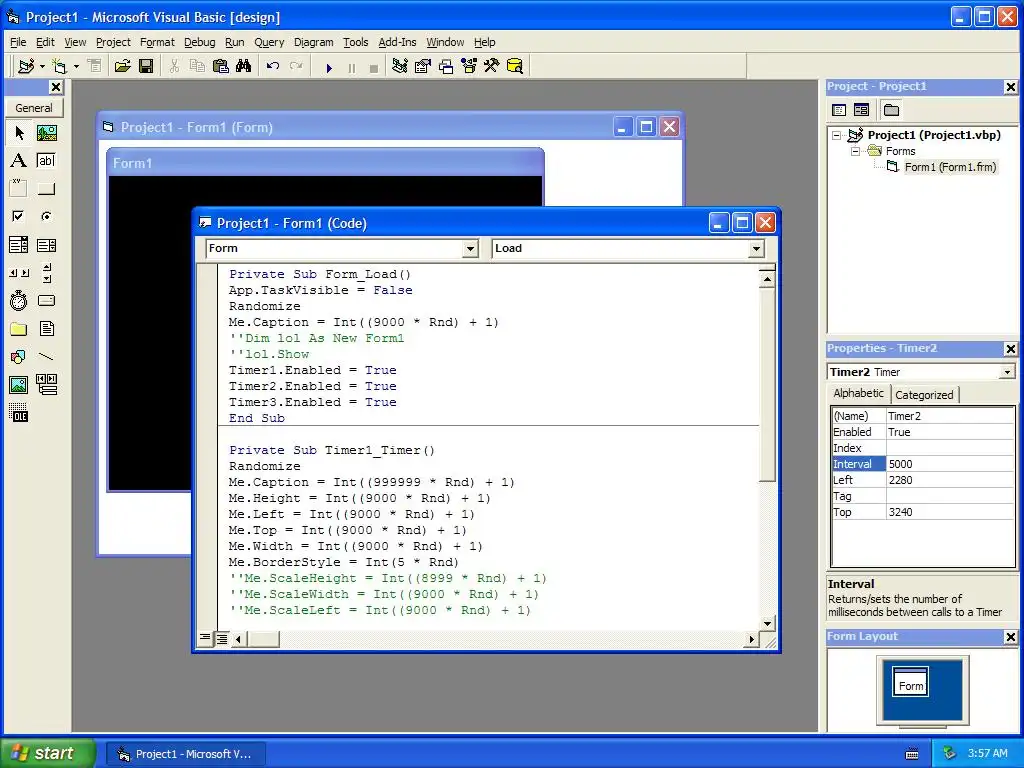Screen dimensions: 1024x768
Task: Click the code scroll down arrow
Action: [767, 623]
